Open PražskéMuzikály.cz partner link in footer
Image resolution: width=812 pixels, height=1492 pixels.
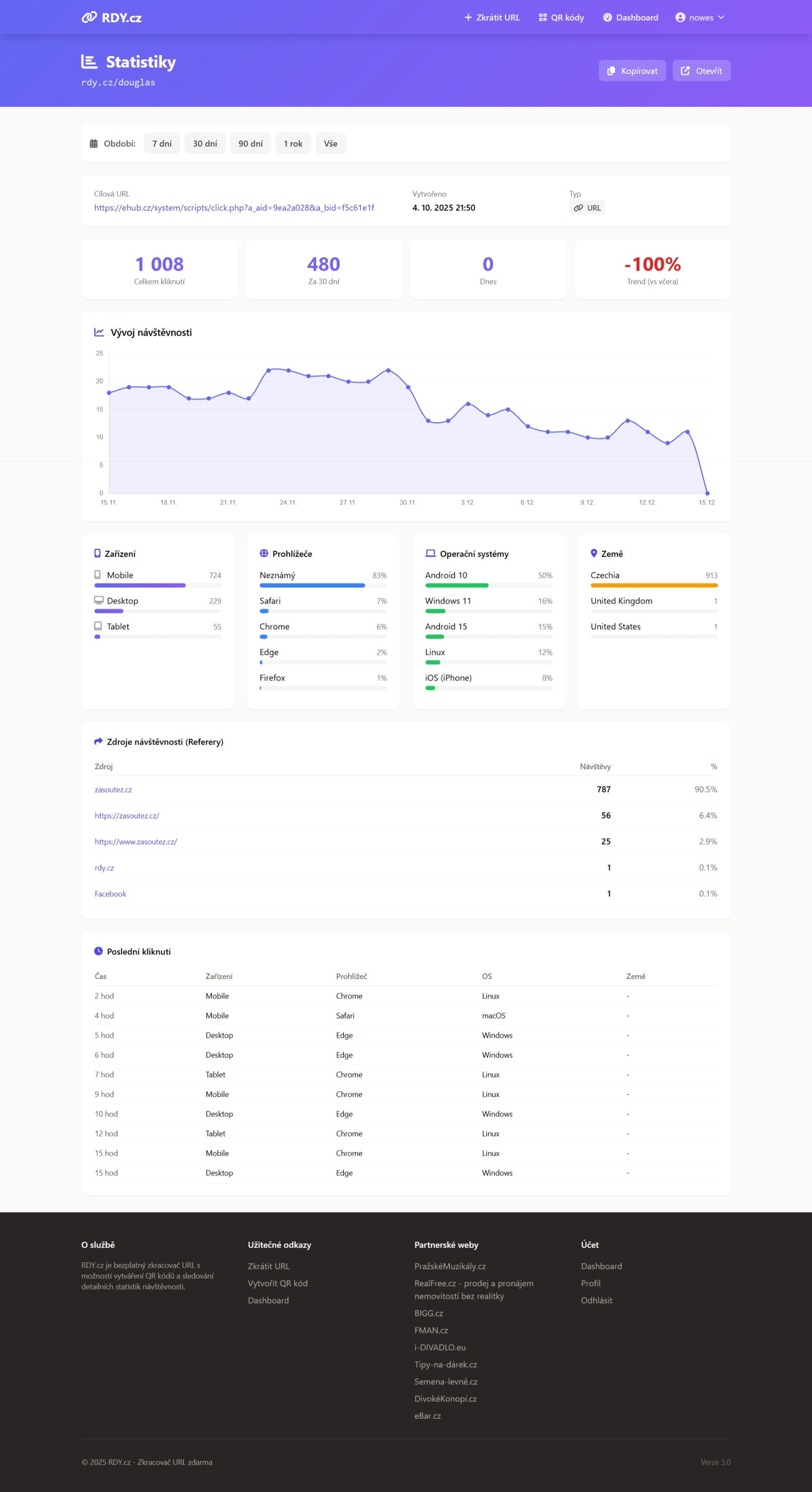coord(450,1266)
